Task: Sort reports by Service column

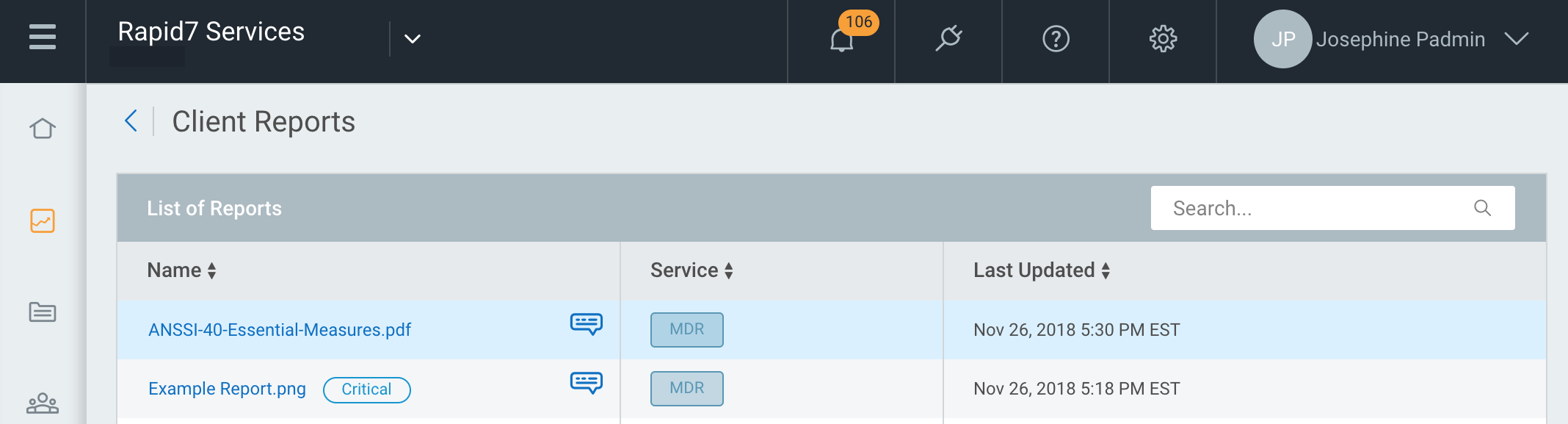Action: point(692,270)
